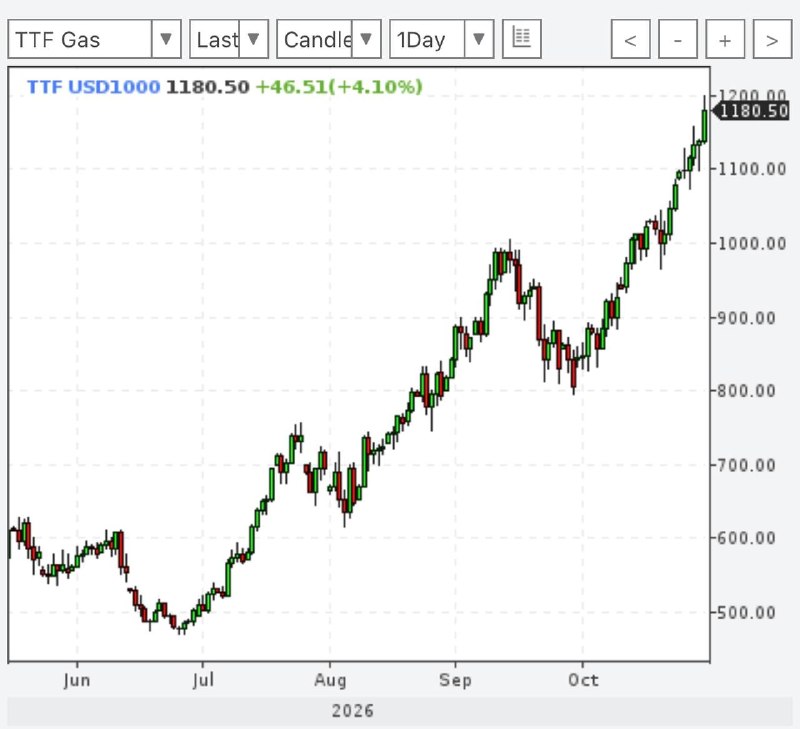800x729 pixels.
Task: Click the 1100.00 price axis label
Action: (752, 169)
